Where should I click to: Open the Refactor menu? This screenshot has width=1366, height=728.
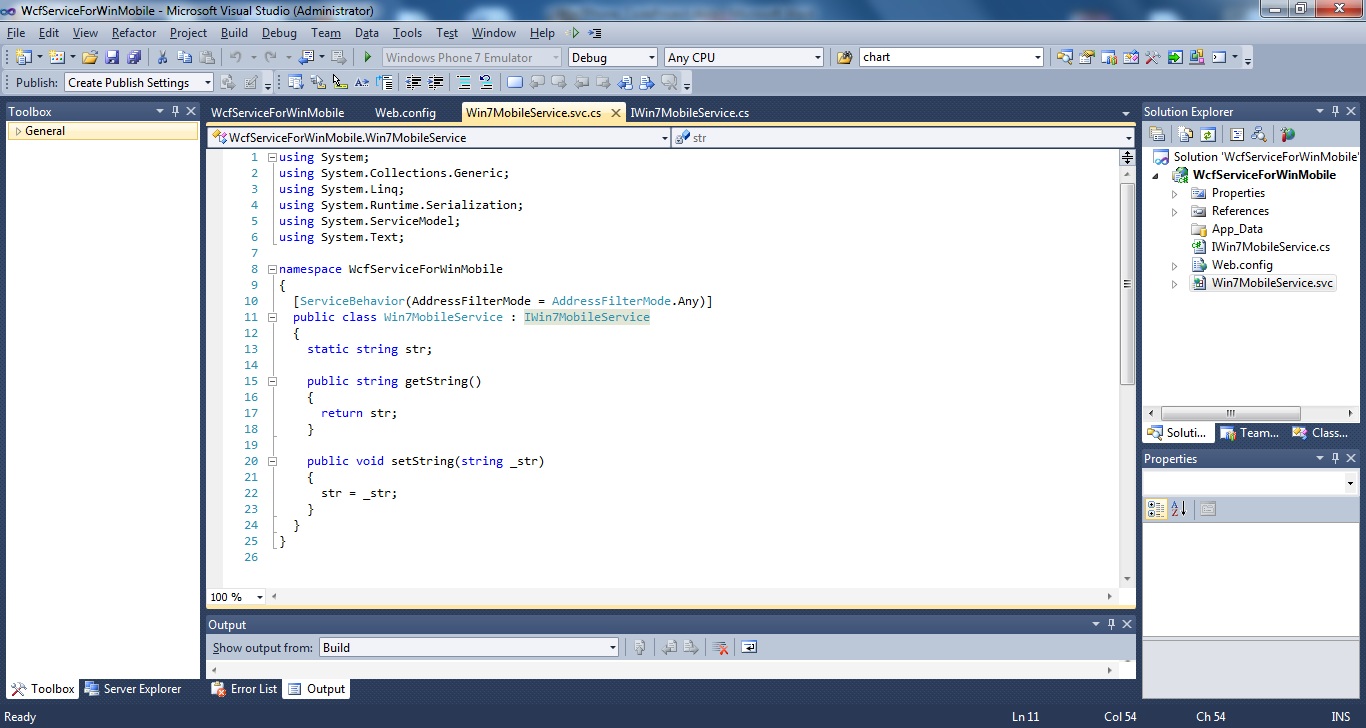[134, 33]
